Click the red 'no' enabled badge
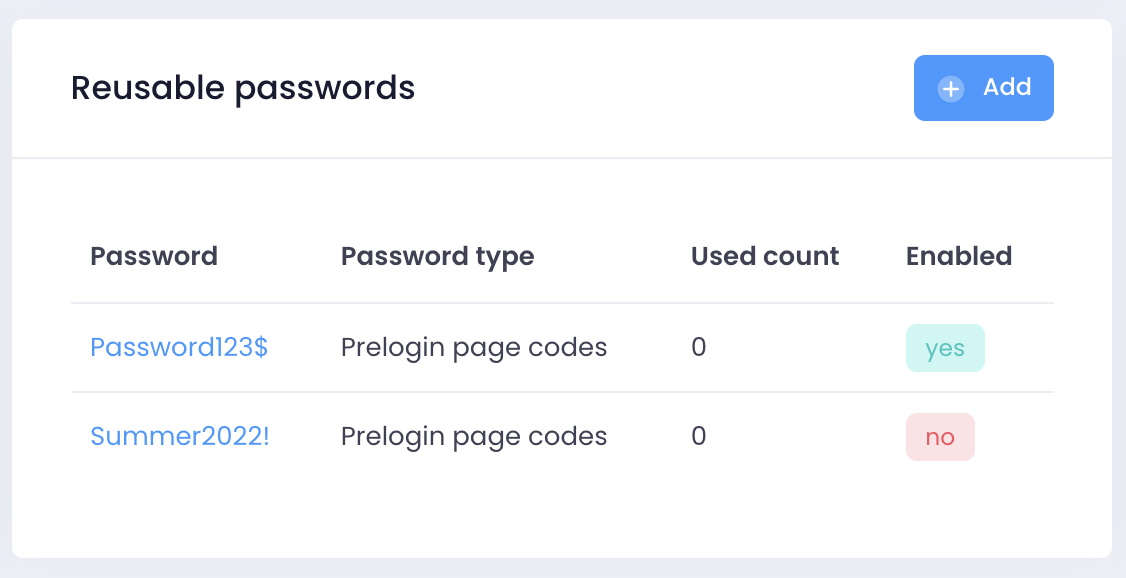Image resolution: width=1126 pixels, height=578 pixels. pyautogui.click(x=940, y=437)
